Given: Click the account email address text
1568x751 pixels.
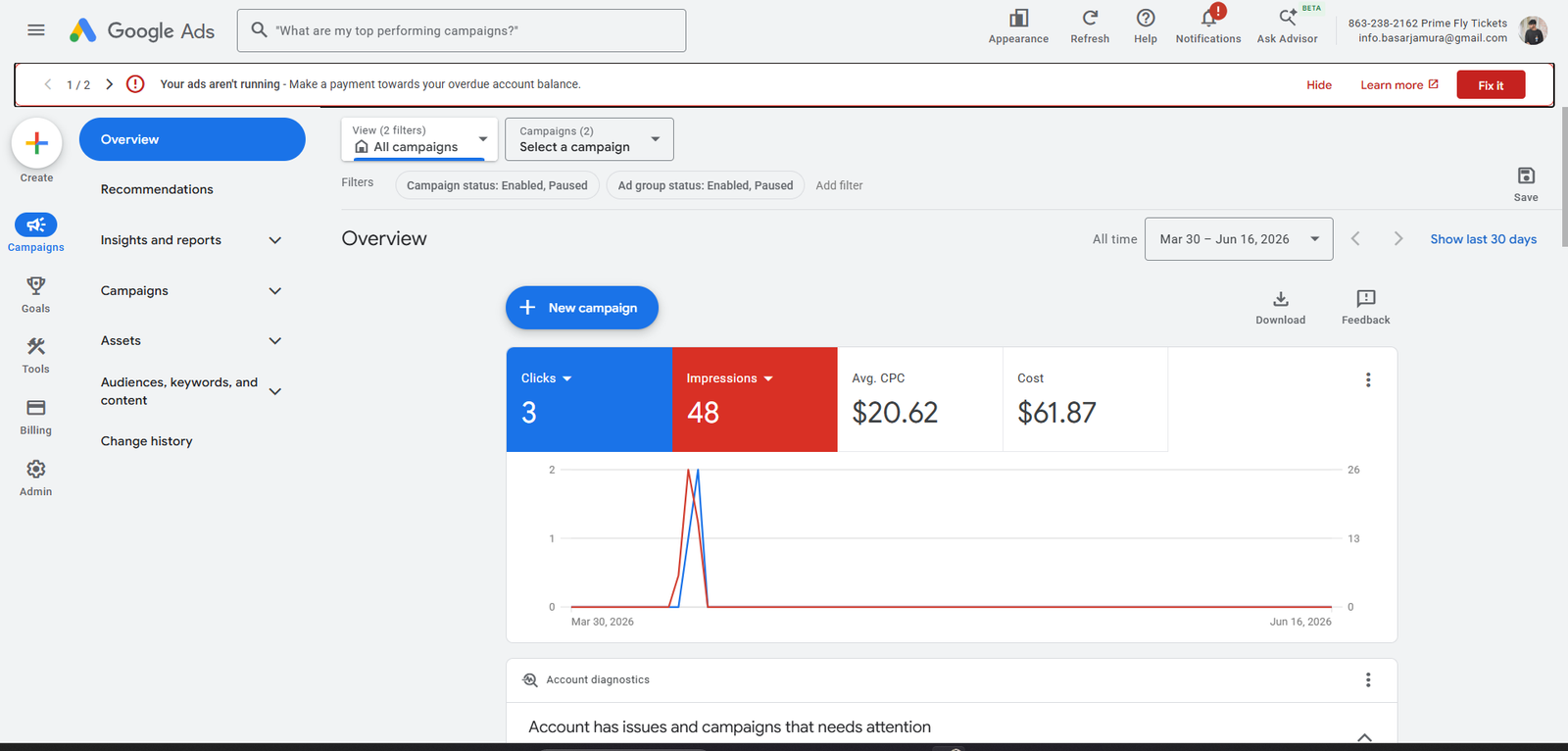Looking at the screenshot, I should click(x=1433, y=38).
